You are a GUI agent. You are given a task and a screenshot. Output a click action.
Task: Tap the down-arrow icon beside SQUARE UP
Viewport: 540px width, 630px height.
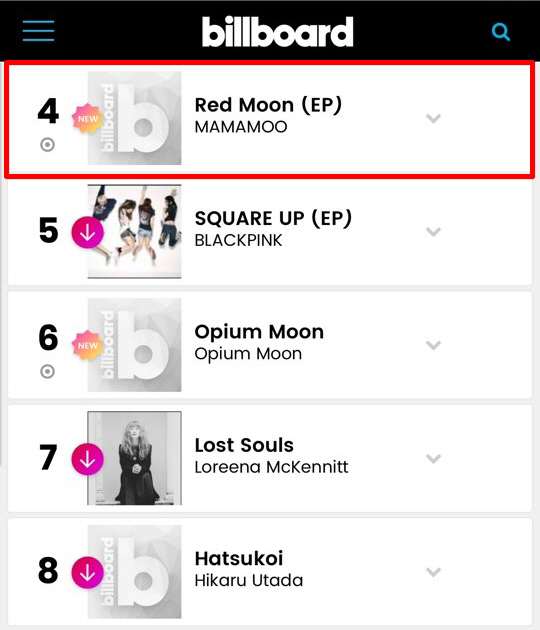point(88,232)
